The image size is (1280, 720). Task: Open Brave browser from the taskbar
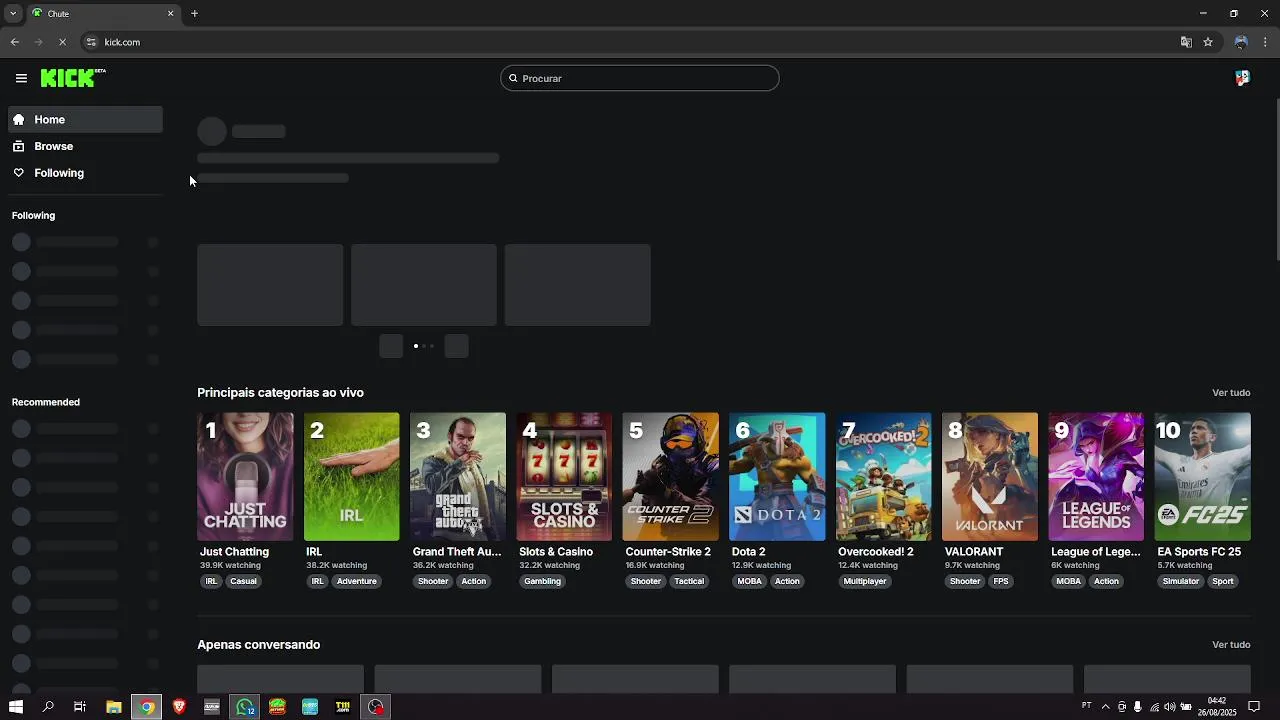tap(179, 707)
